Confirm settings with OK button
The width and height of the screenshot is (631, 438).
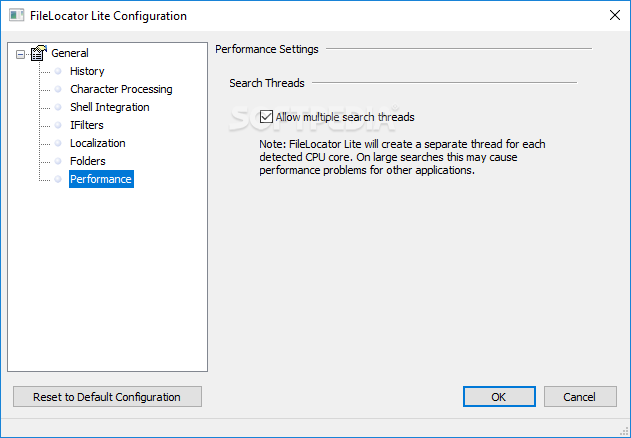click(499, 397)
